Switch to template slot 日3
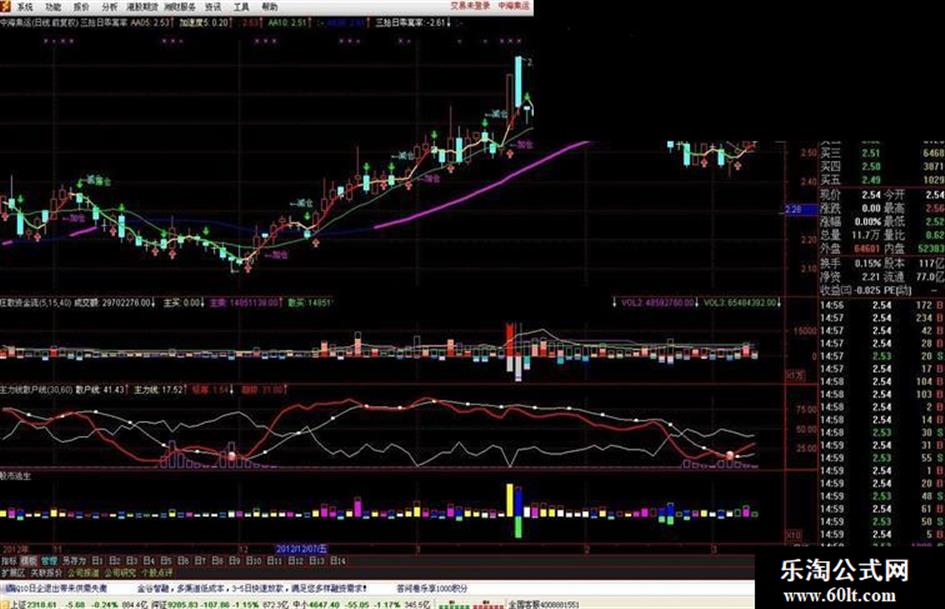This screenshot has height=609, width=945. [133, 561]
